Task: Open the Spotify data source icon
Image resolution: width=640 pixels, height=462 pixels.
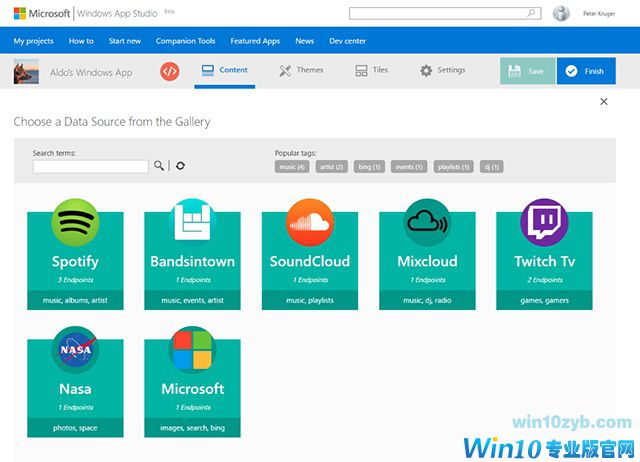Action: 75,222
